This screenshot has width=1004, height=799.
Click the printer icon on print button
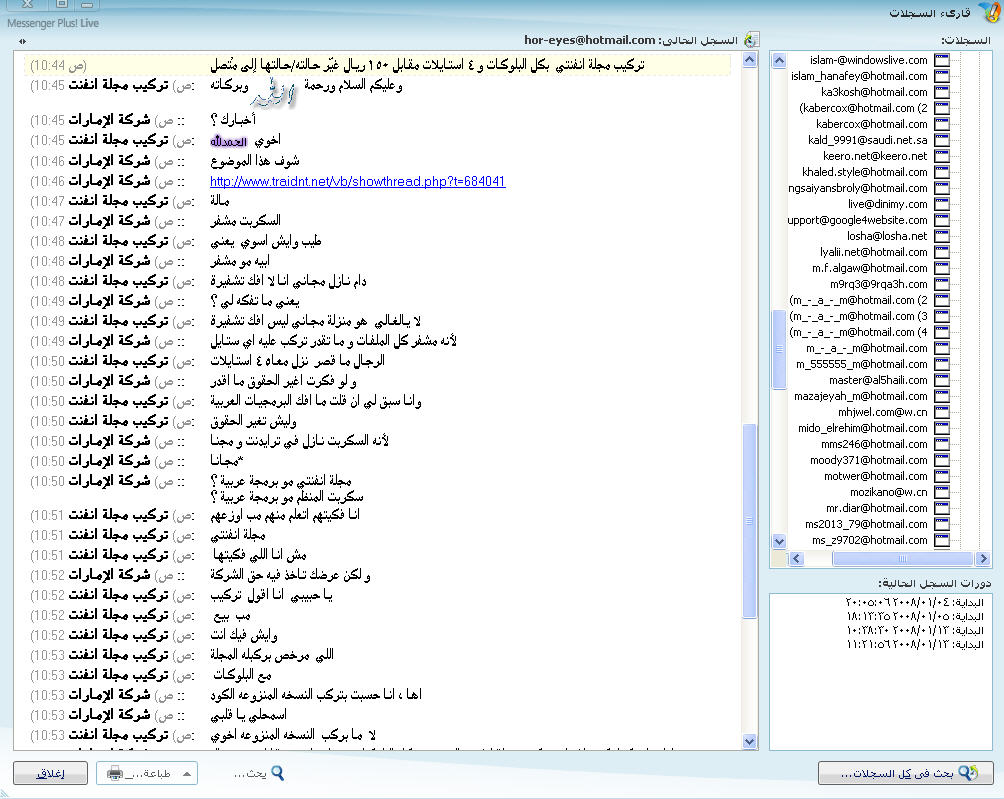[115, 773]
